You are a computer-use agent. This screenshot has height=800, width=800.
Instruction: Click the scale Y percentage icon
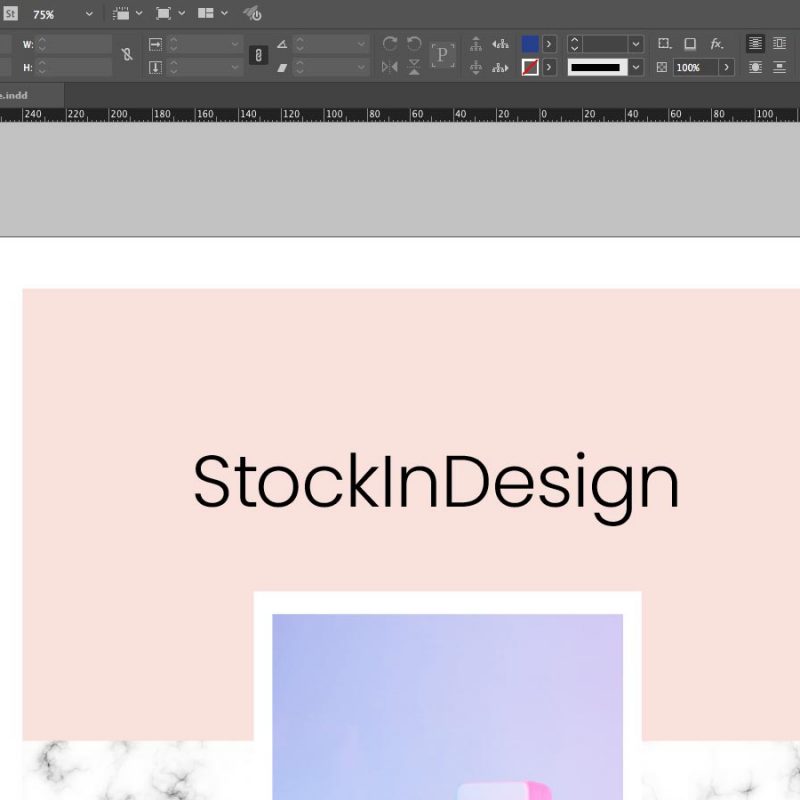point(155,67)
